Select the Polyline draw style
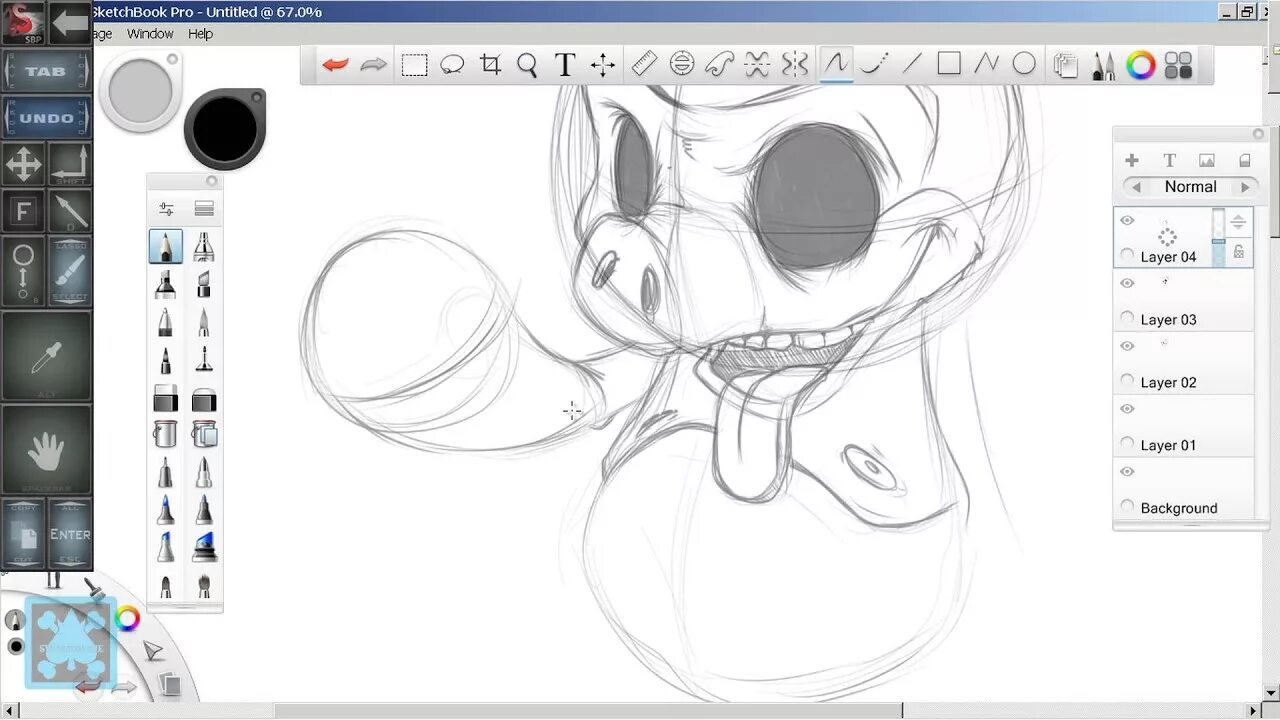The width and height of the screenshot is (1280, 720). pos(987,65)
